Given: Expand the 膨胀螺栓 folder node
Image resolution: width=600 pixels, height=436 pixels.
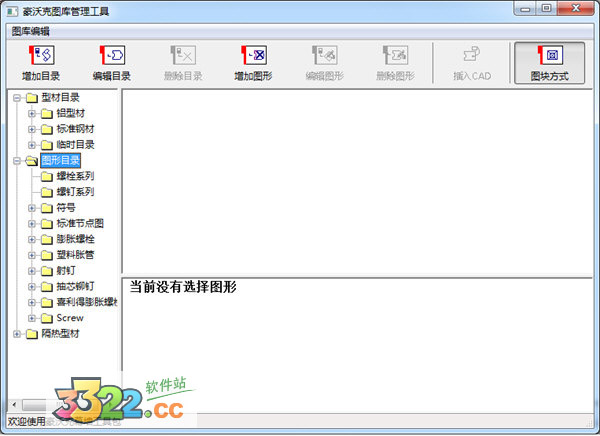Looking at the screenshot, I should point(32,240).
